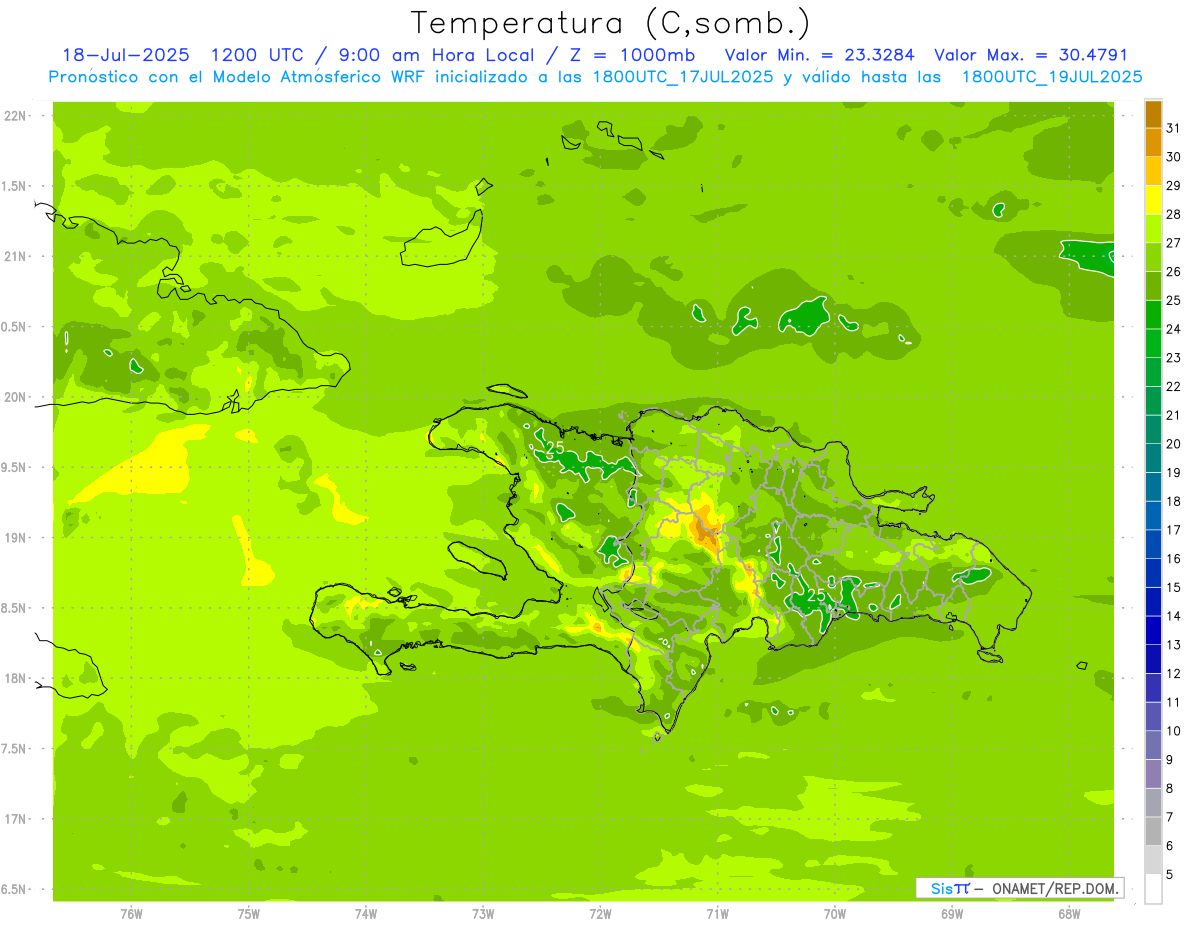
Task: Click legend value 23
Action: coord(1173,358)
